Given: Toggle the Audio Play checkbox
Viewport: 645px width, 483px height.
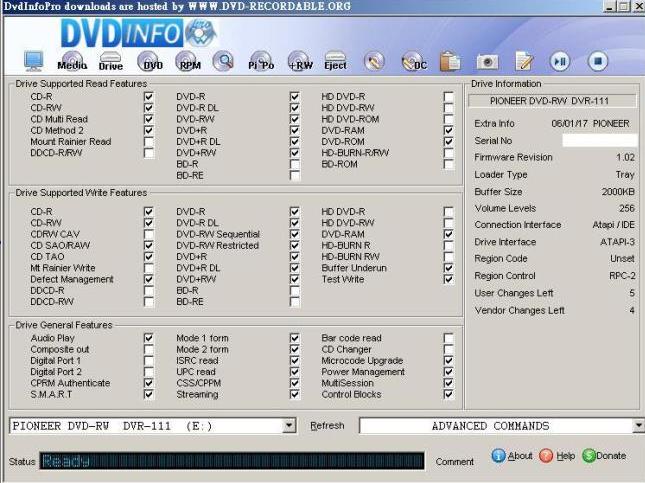Looking at the screenshot, I should pyautogui.click(x=149, y=338).
